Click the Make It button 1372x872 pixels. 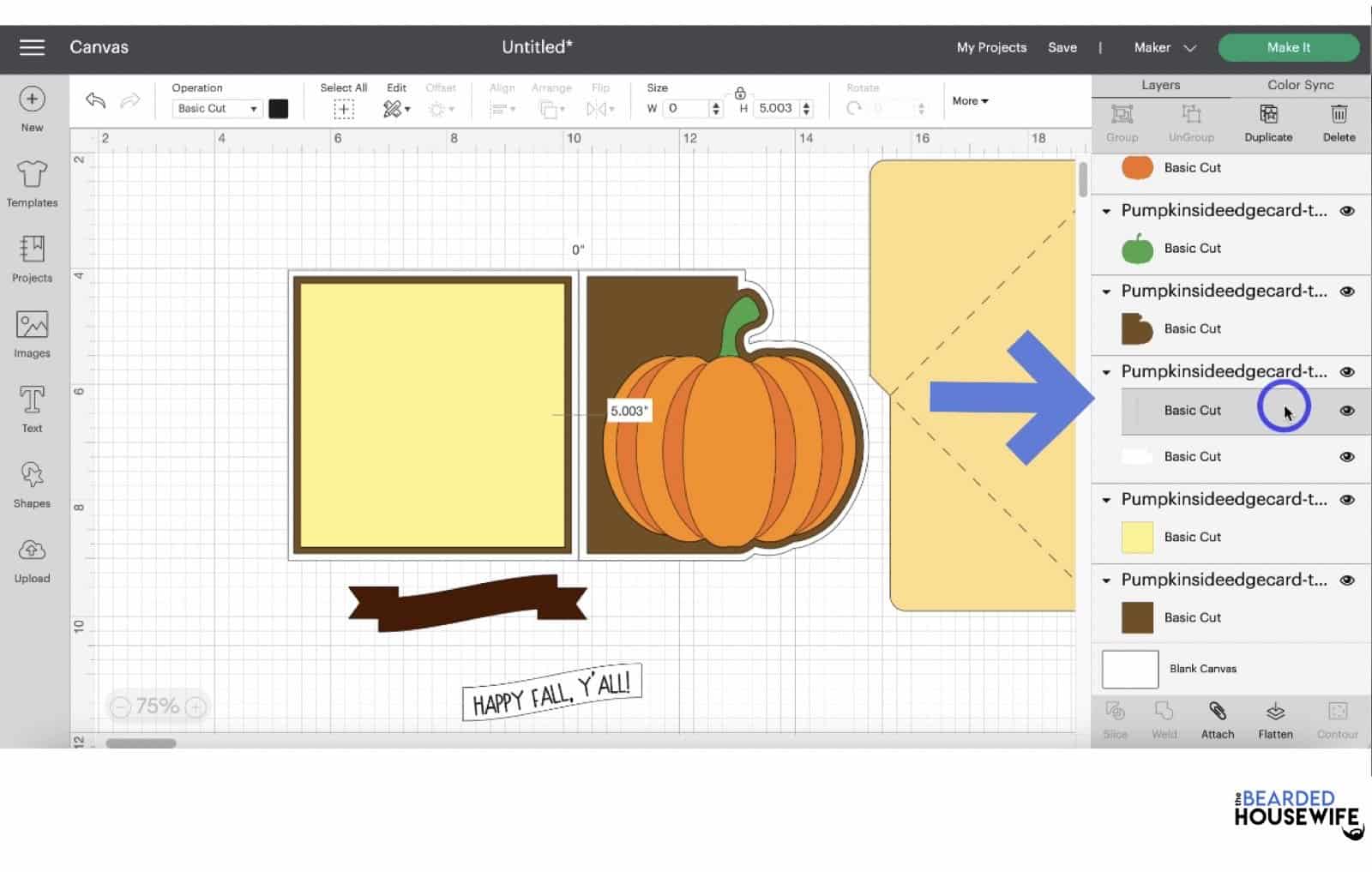1288,47
